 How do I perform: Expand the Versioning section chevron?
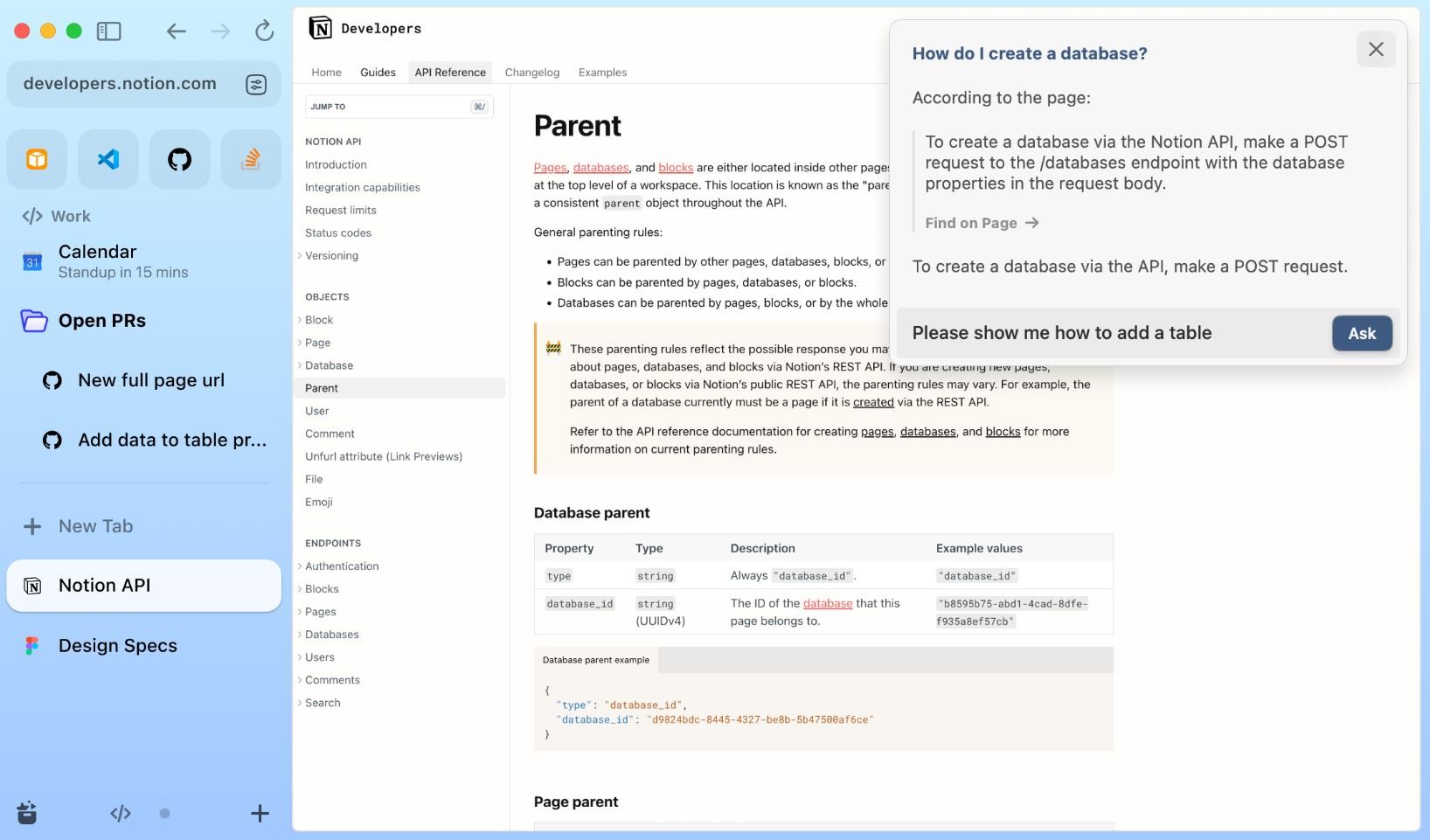[x=300, y=255]
